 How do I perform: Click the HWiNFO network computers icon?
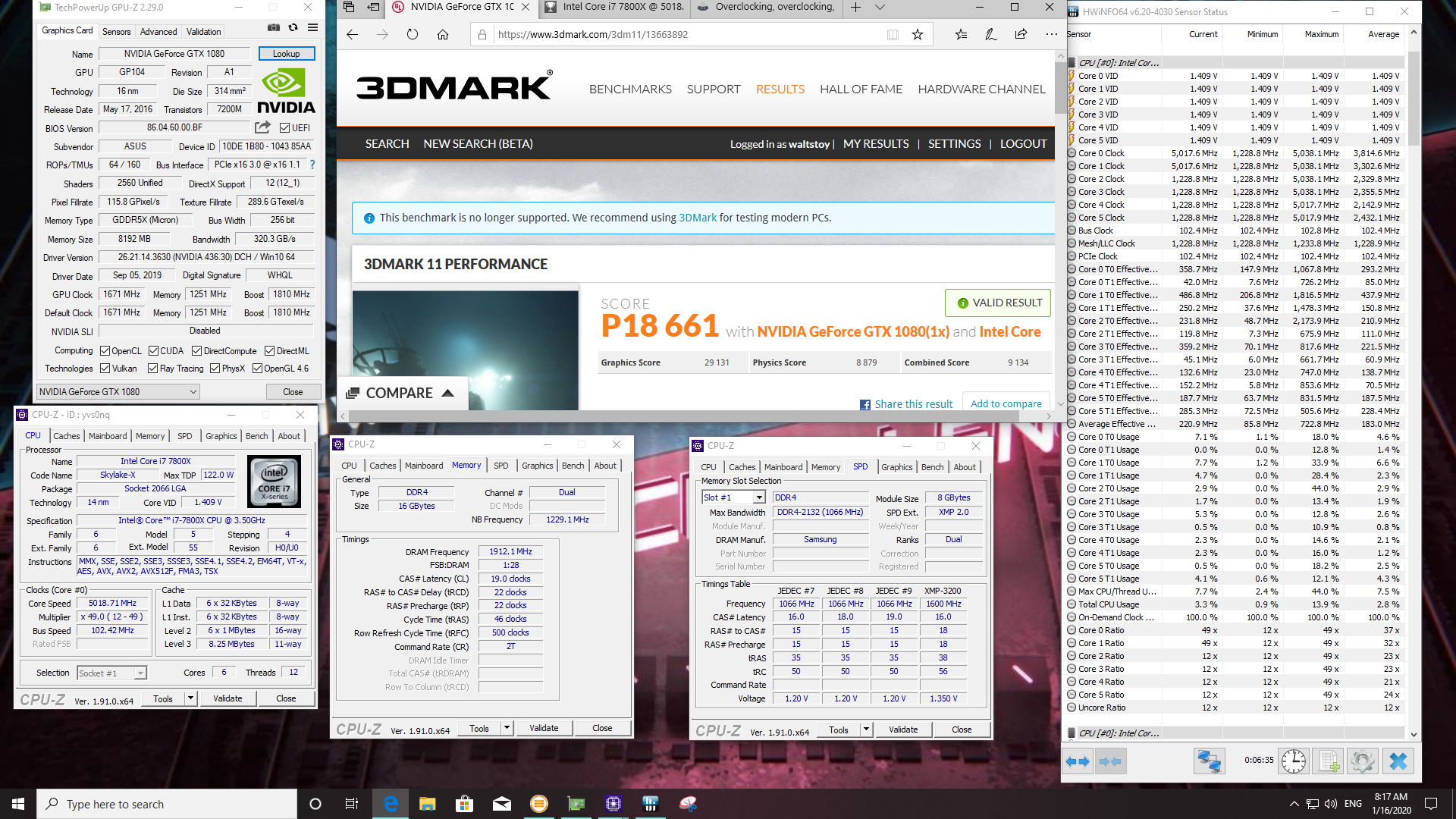click(x=1209, y=761)
